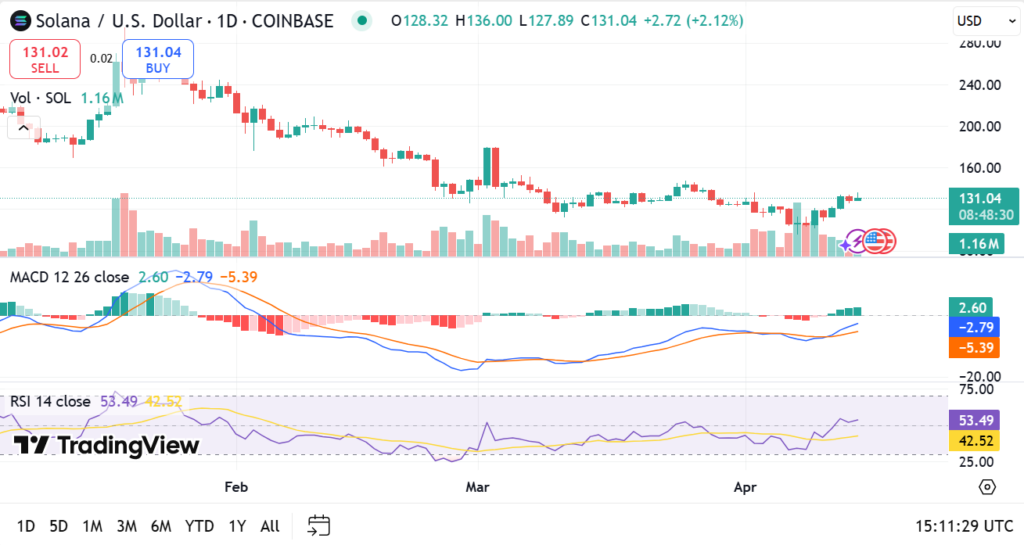Screen dimensions: 1024x545
Task: Click the Mar date axis label
Action: point(477,487)
